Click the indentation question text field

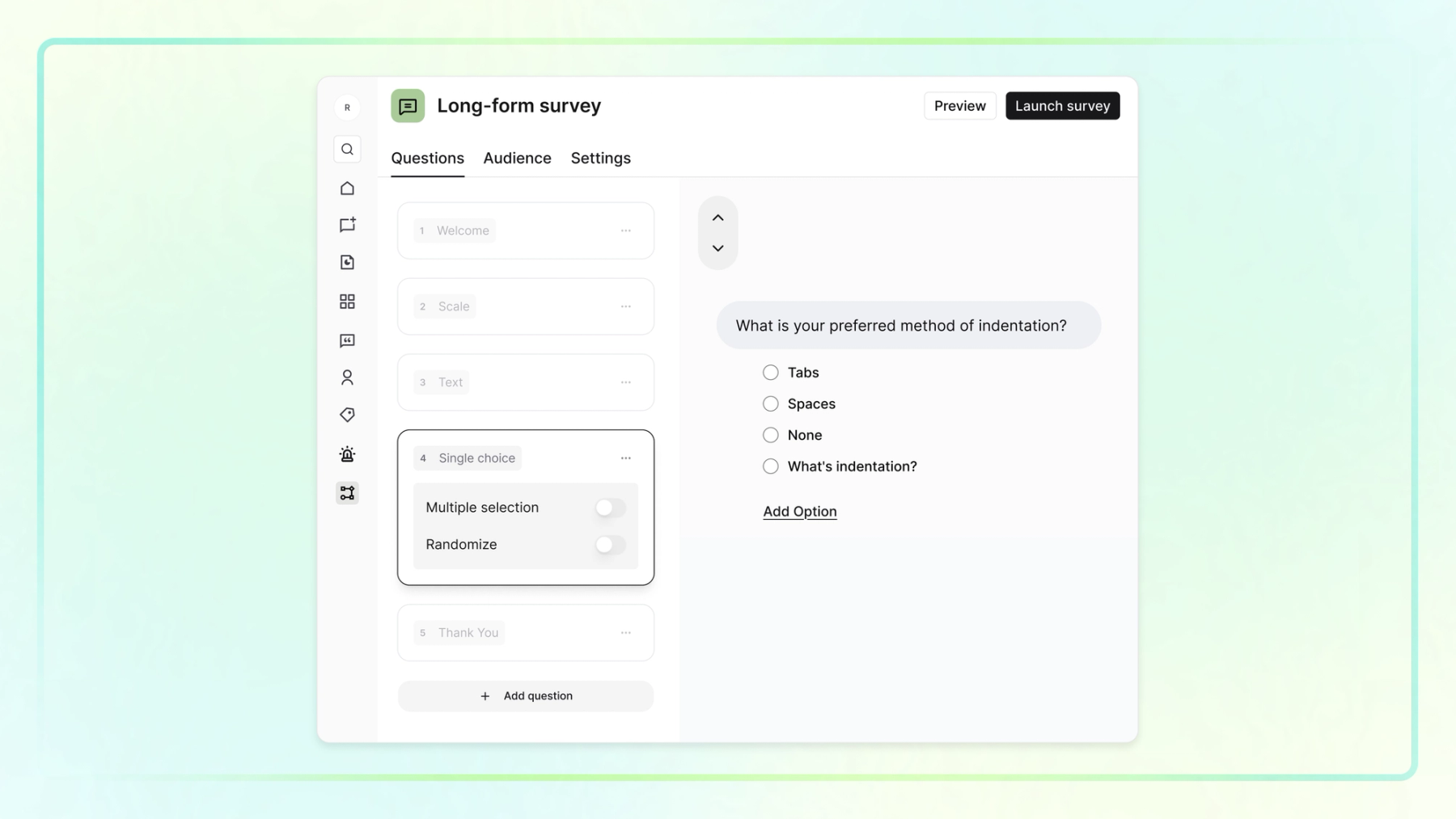(x=909, y=326)
